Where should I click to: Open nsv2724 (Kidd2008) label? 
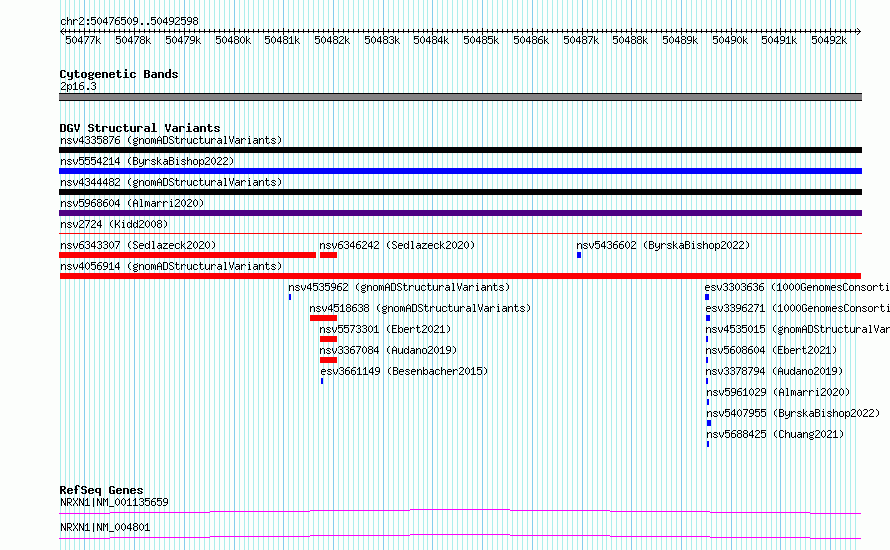click(114, 224)
